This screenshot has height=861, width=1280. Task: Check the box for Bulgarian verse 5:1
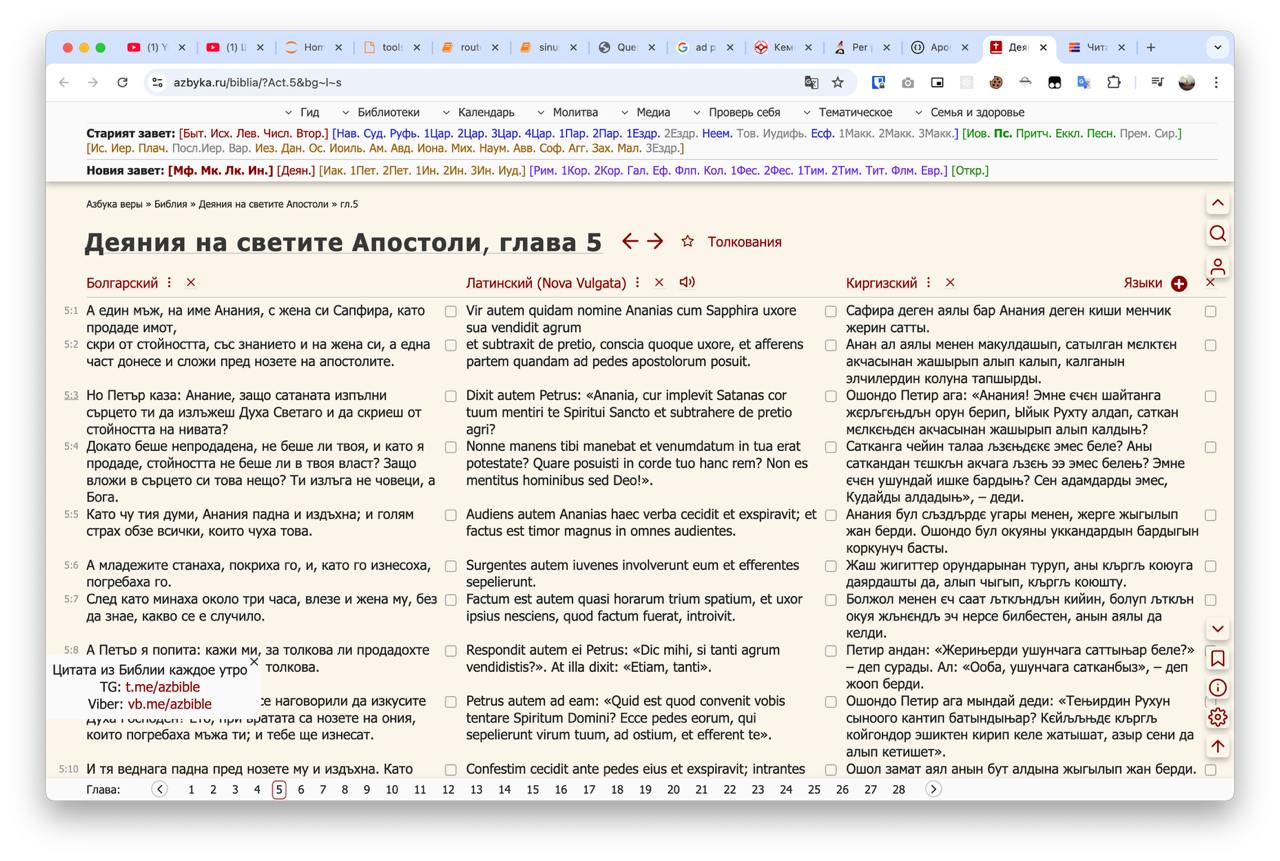point(451,312)
